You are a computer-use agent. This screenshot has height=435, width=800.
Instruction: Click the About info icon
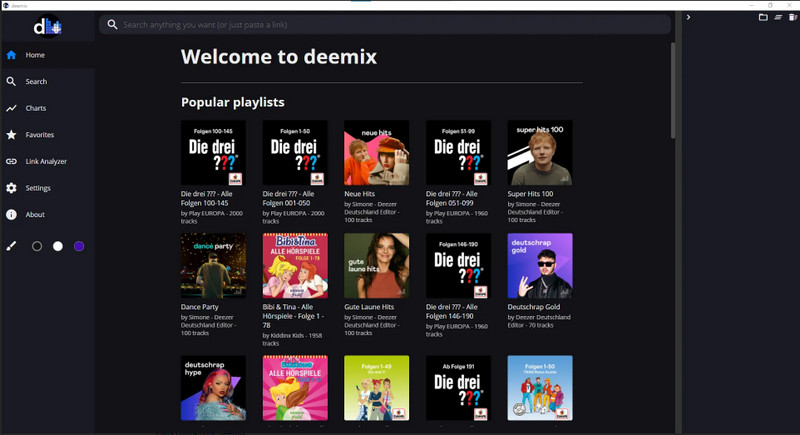[11, 215]
